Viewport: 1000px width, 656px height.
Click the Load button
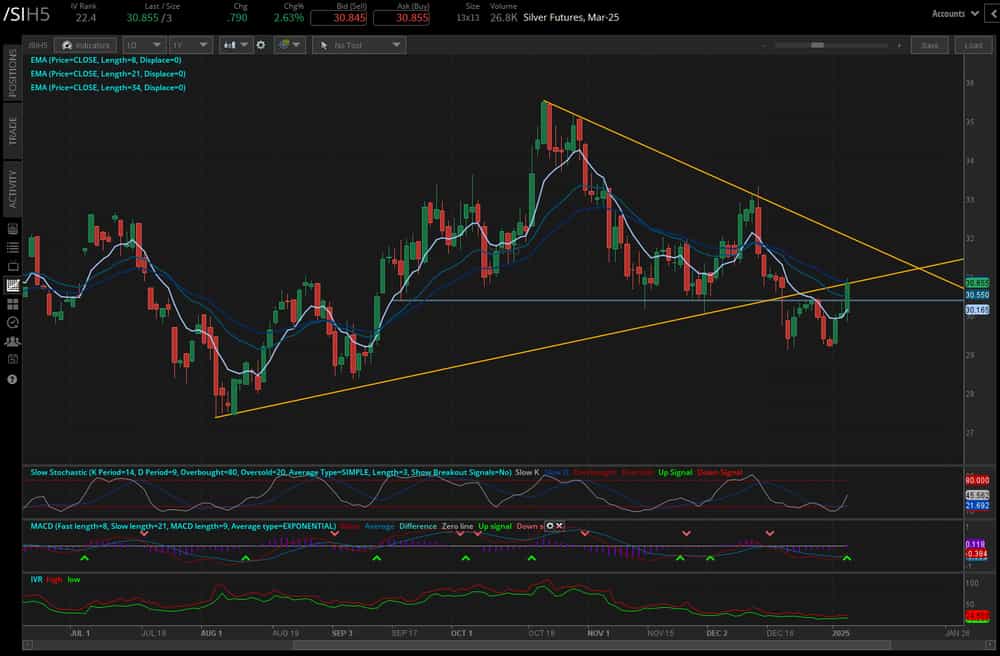pyautogui.click(x=971, y=45)
